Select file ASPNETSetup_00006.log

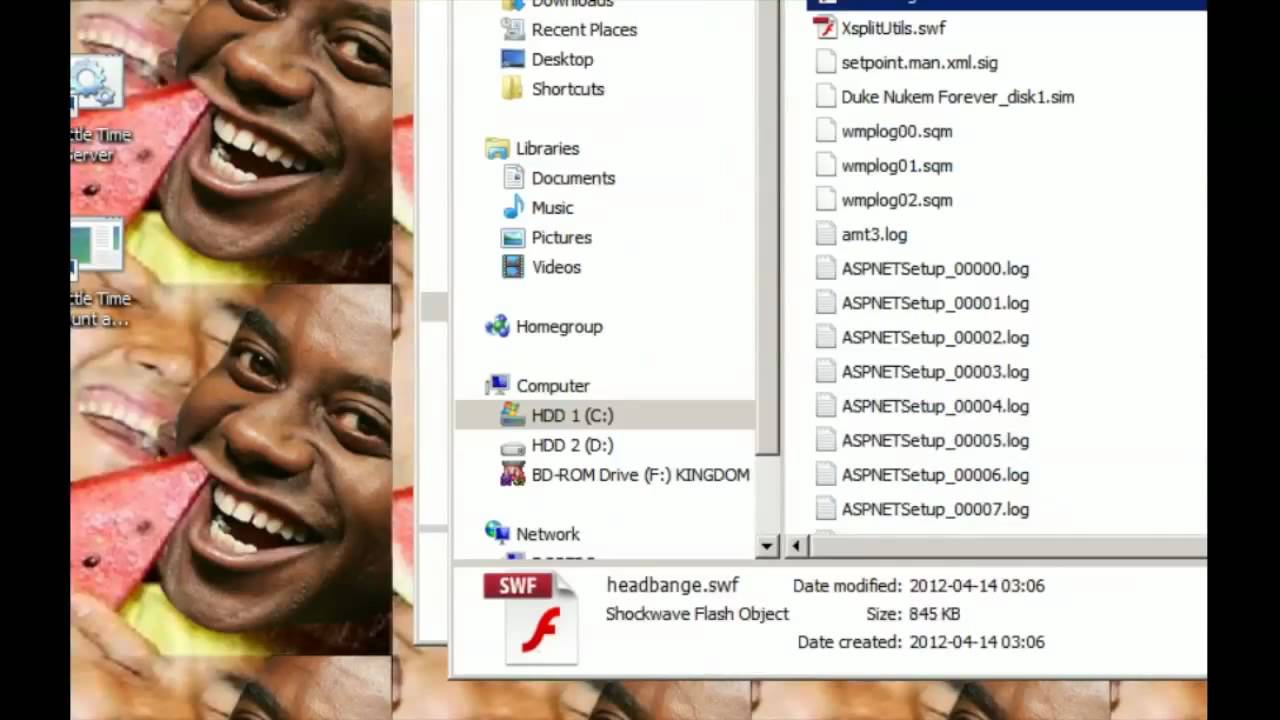tap(935, 475)
